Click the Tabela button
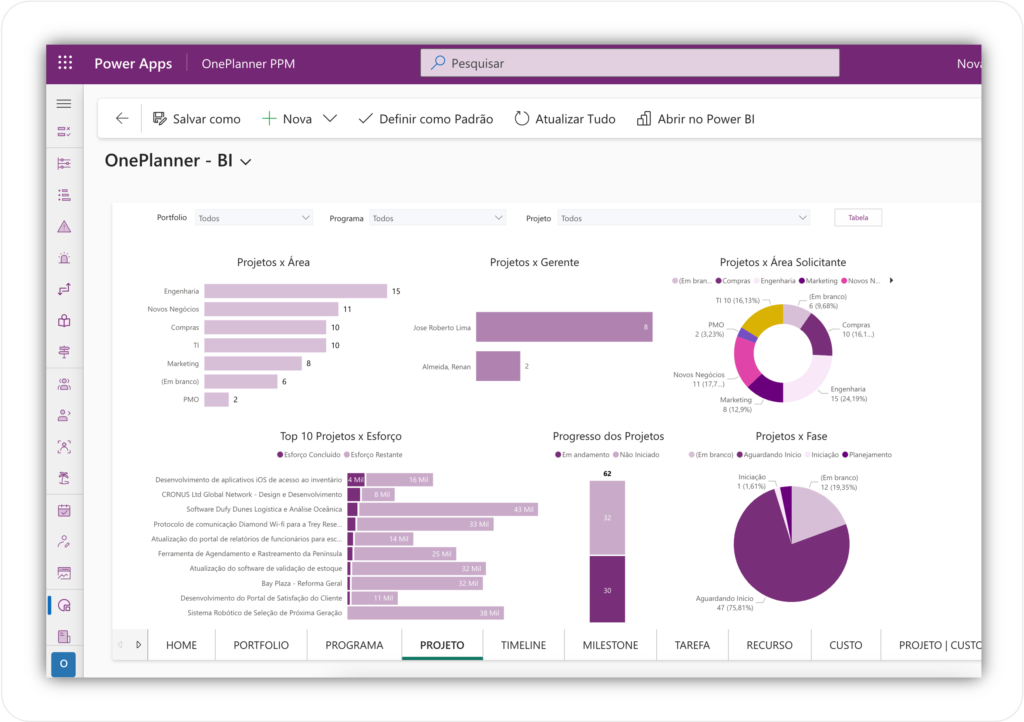1024x722 pixels. click(858, 217)
